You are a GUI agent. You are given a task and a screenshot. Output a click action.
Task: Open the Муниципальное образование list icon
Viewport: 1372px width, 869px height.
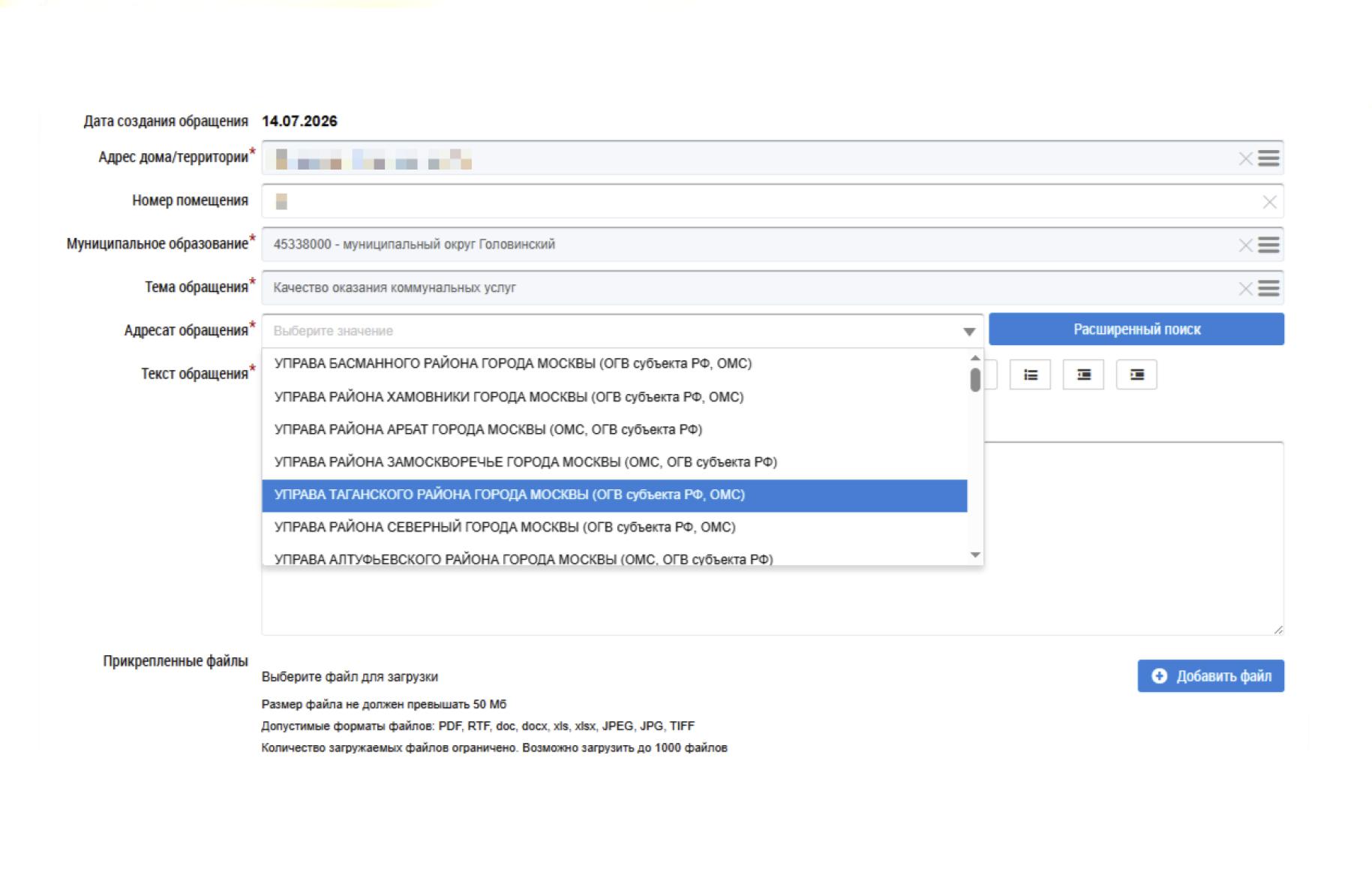coord(1268,245)
